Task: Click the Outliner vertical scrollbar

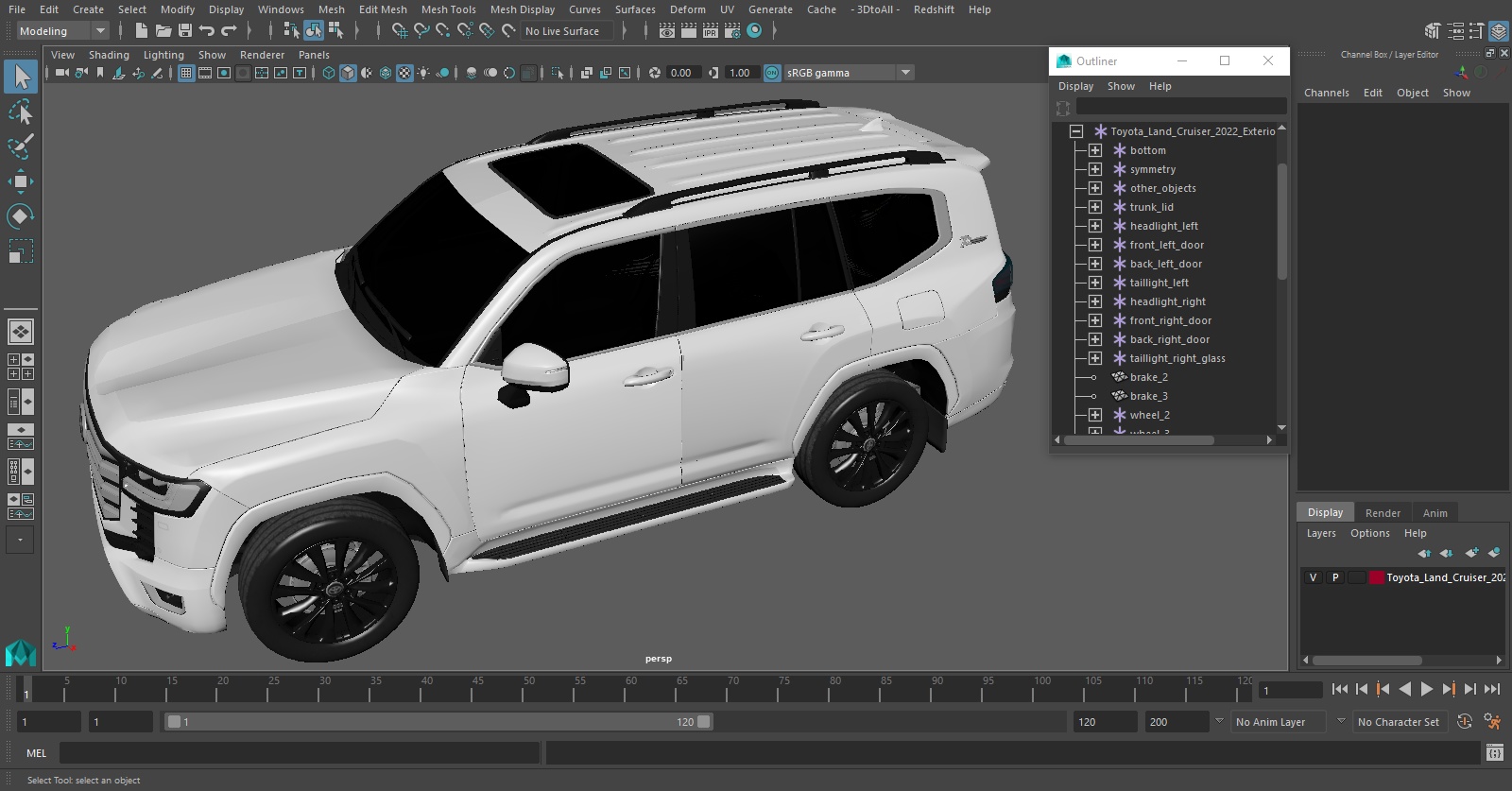Action: click(x=1281, y=222)
